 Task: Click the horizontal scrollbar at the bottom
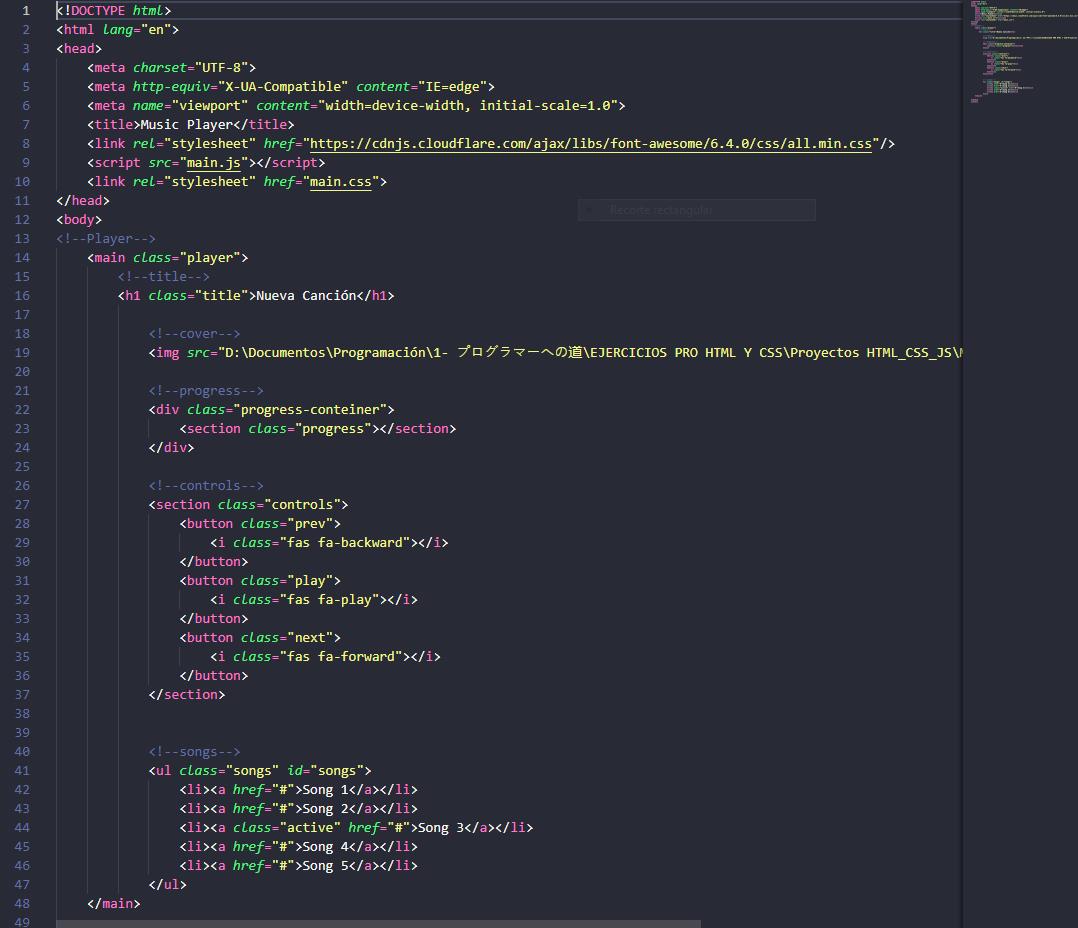point(378,923)
